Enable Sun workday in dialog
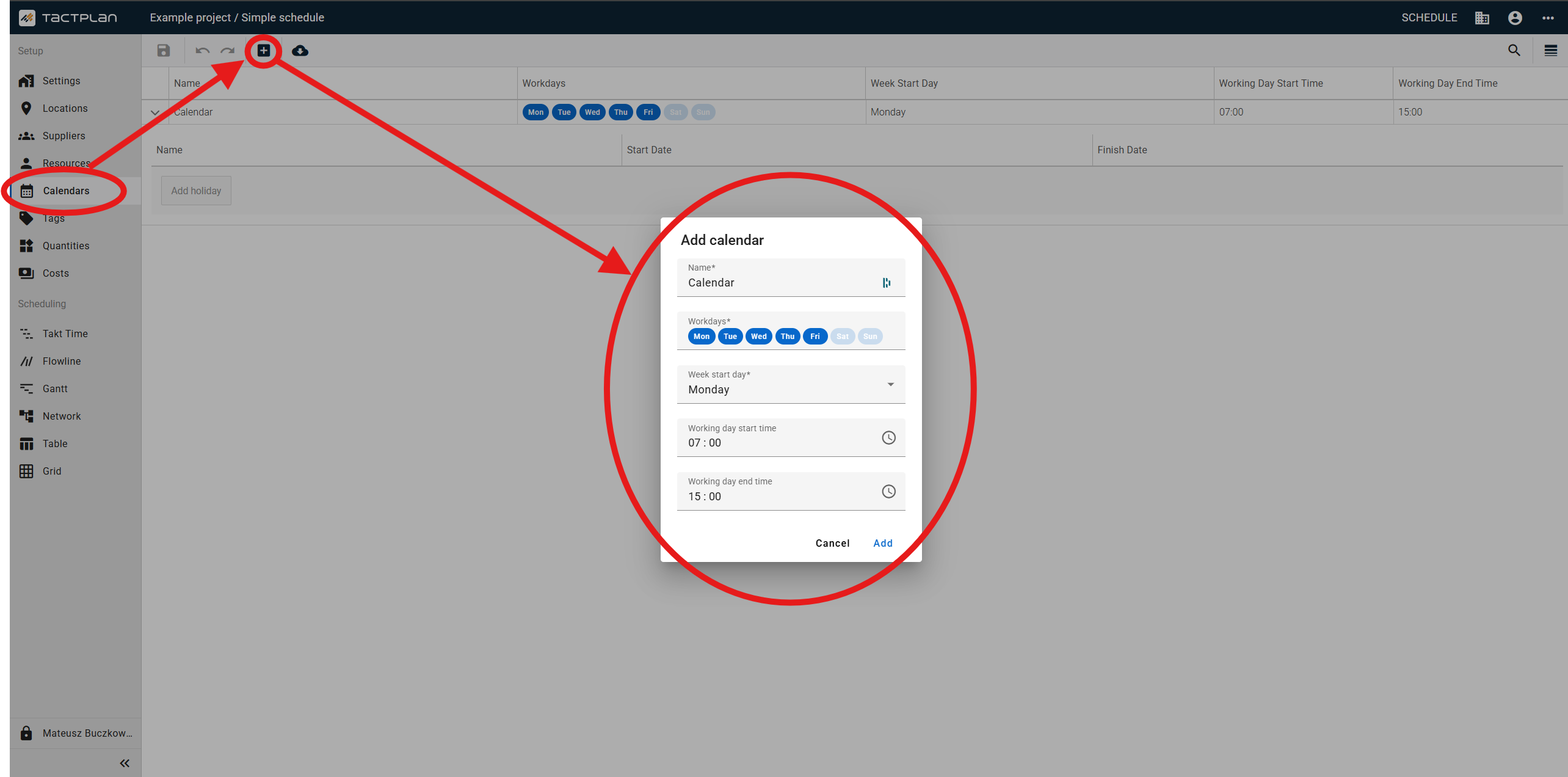 point(870,337)
